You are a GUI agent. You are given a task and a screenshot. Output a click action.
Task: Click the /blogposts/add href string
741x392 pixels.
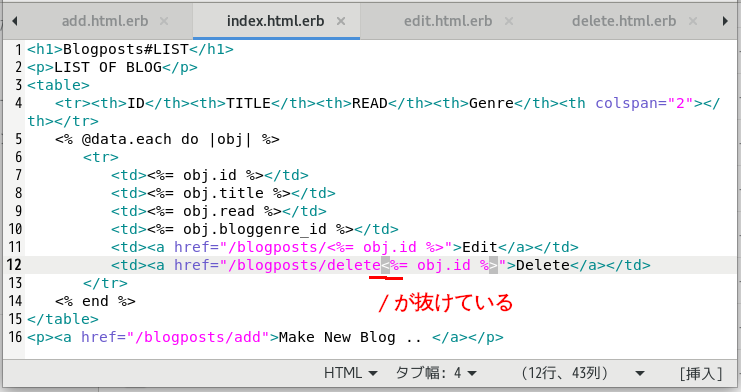point(198,337)
